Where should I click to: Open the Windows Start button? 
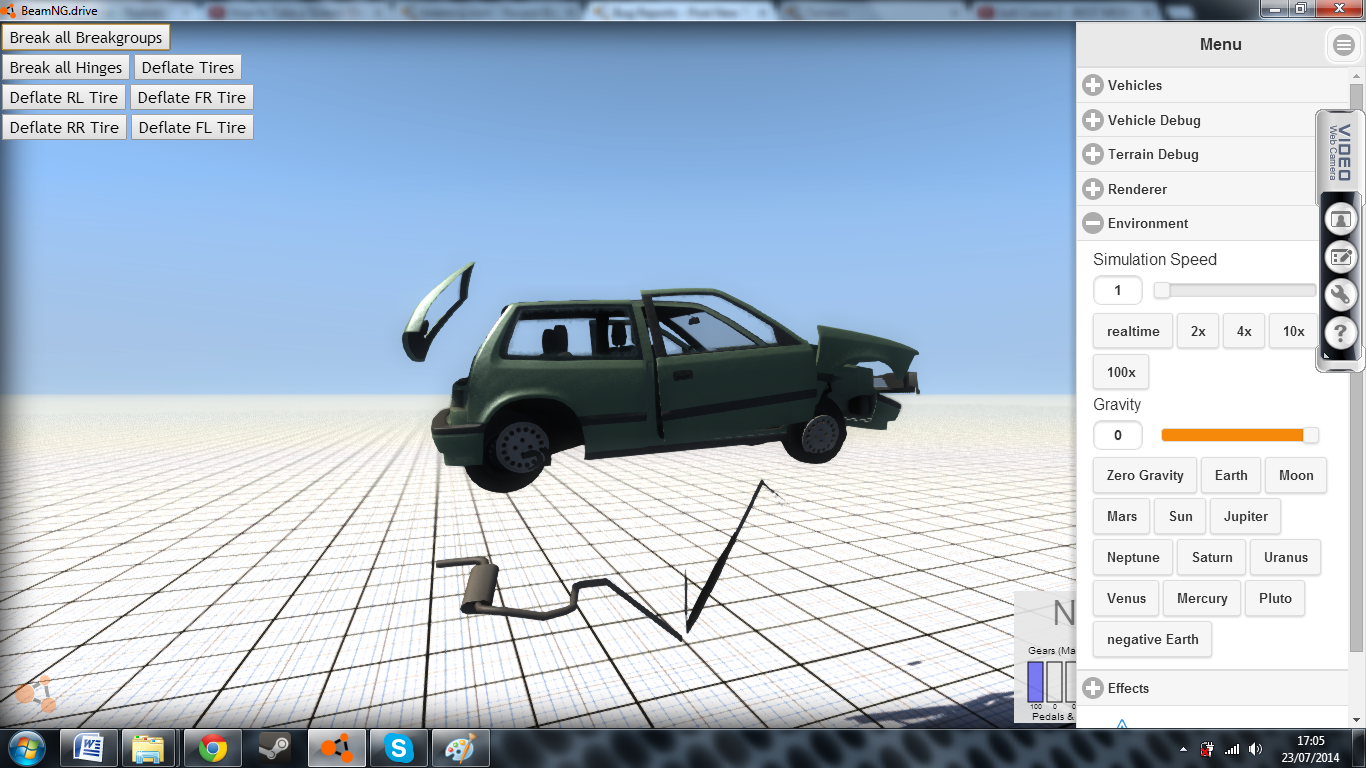coord(25,748)
